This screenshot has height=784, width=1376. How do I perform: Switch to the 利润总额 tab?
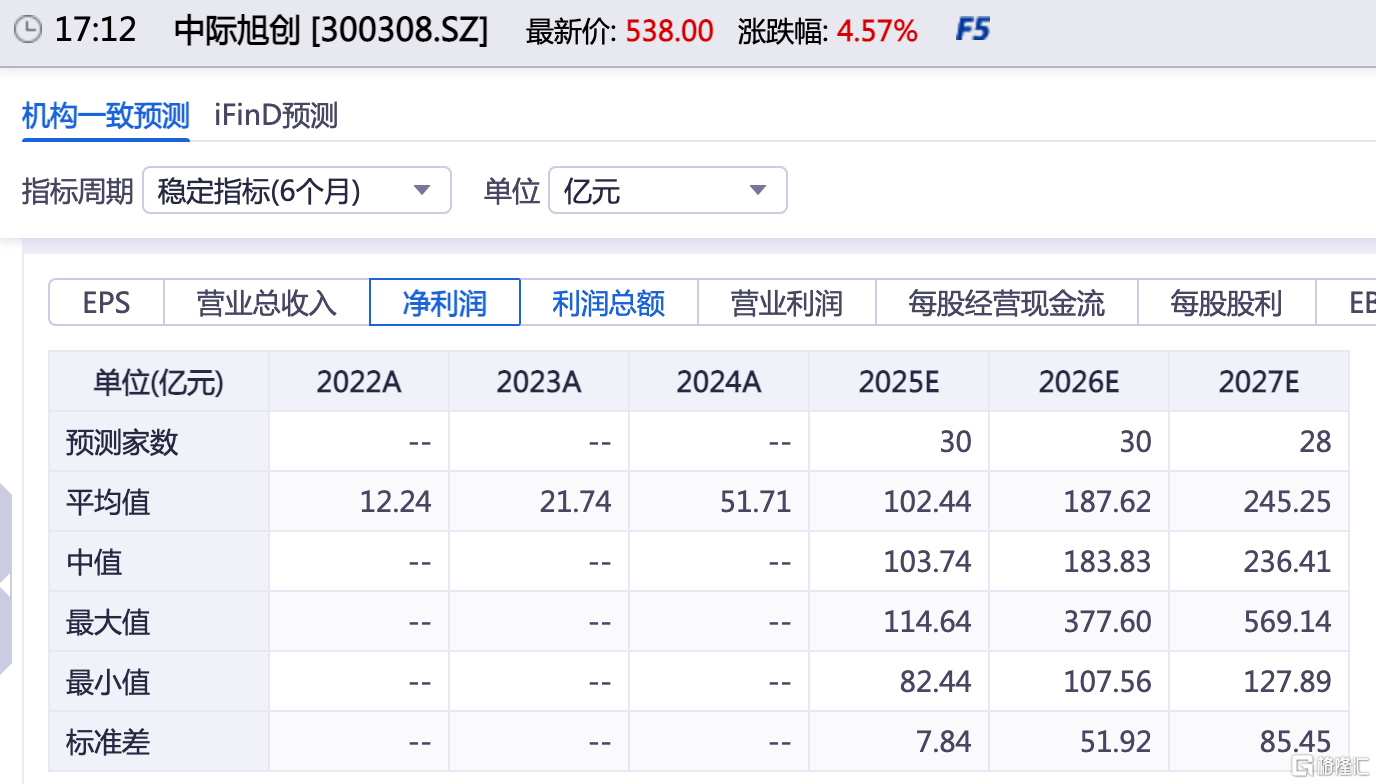pos(608,302)
